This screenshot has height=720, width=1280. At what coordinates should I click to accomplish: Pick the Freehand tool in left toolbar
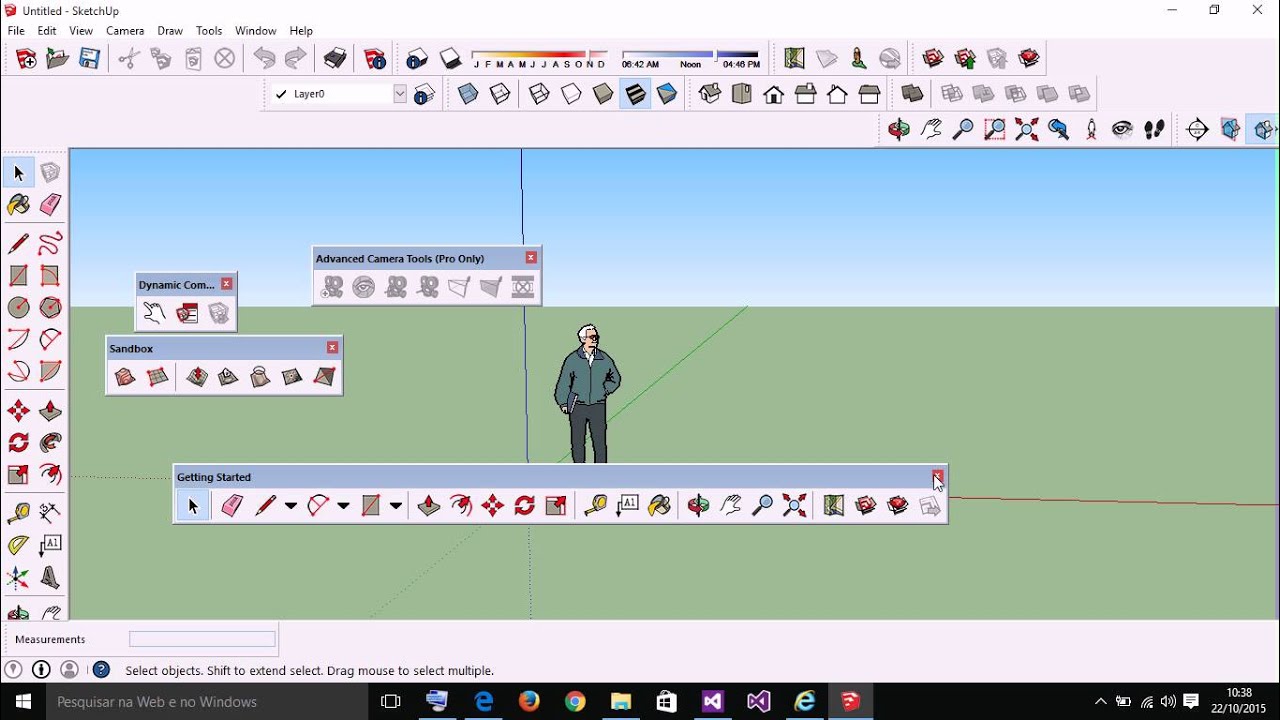point(50,243)
